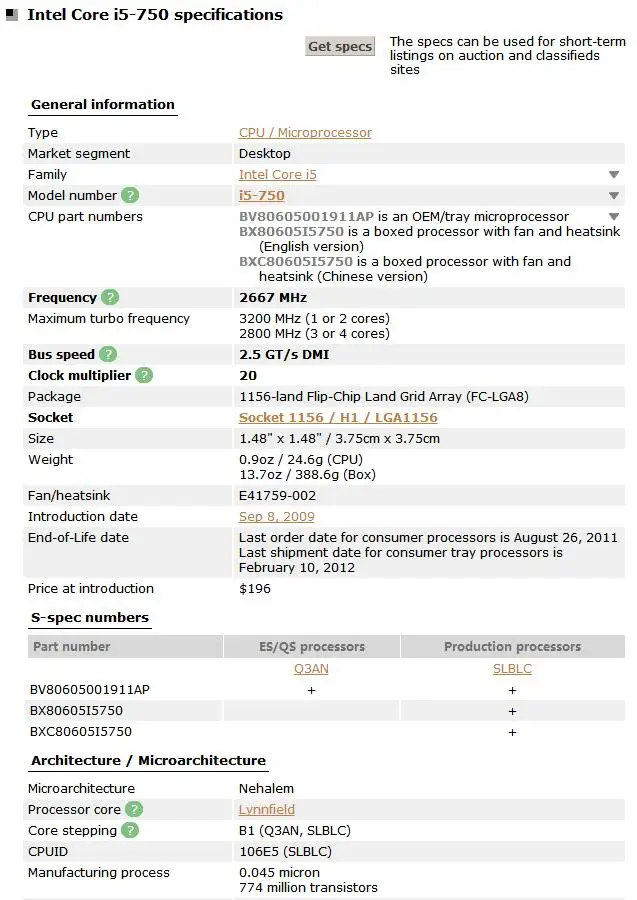637x900 pixels.
Task: Open the Q3AN S-spec link
Action: (x=311, y=669)
